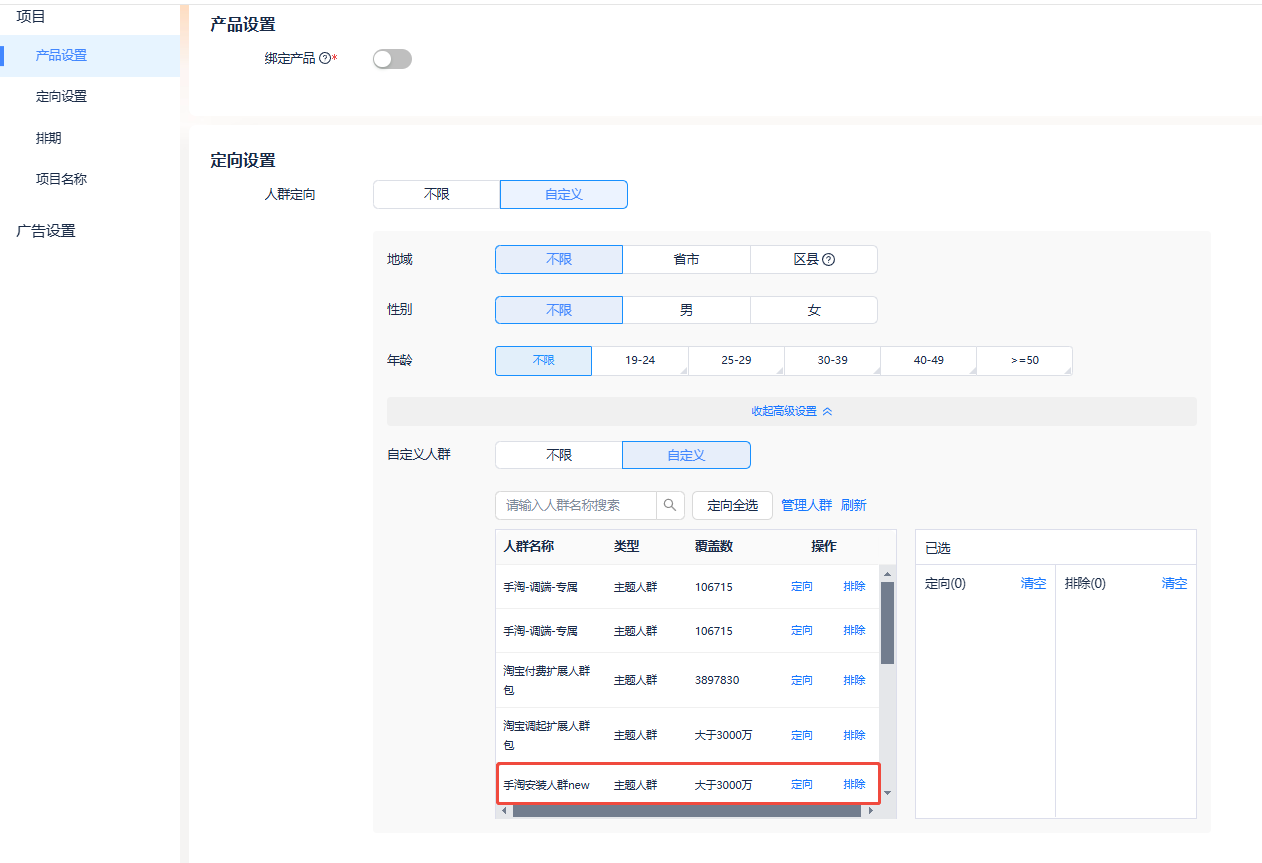Select 女 gender option

click(814, 310)
